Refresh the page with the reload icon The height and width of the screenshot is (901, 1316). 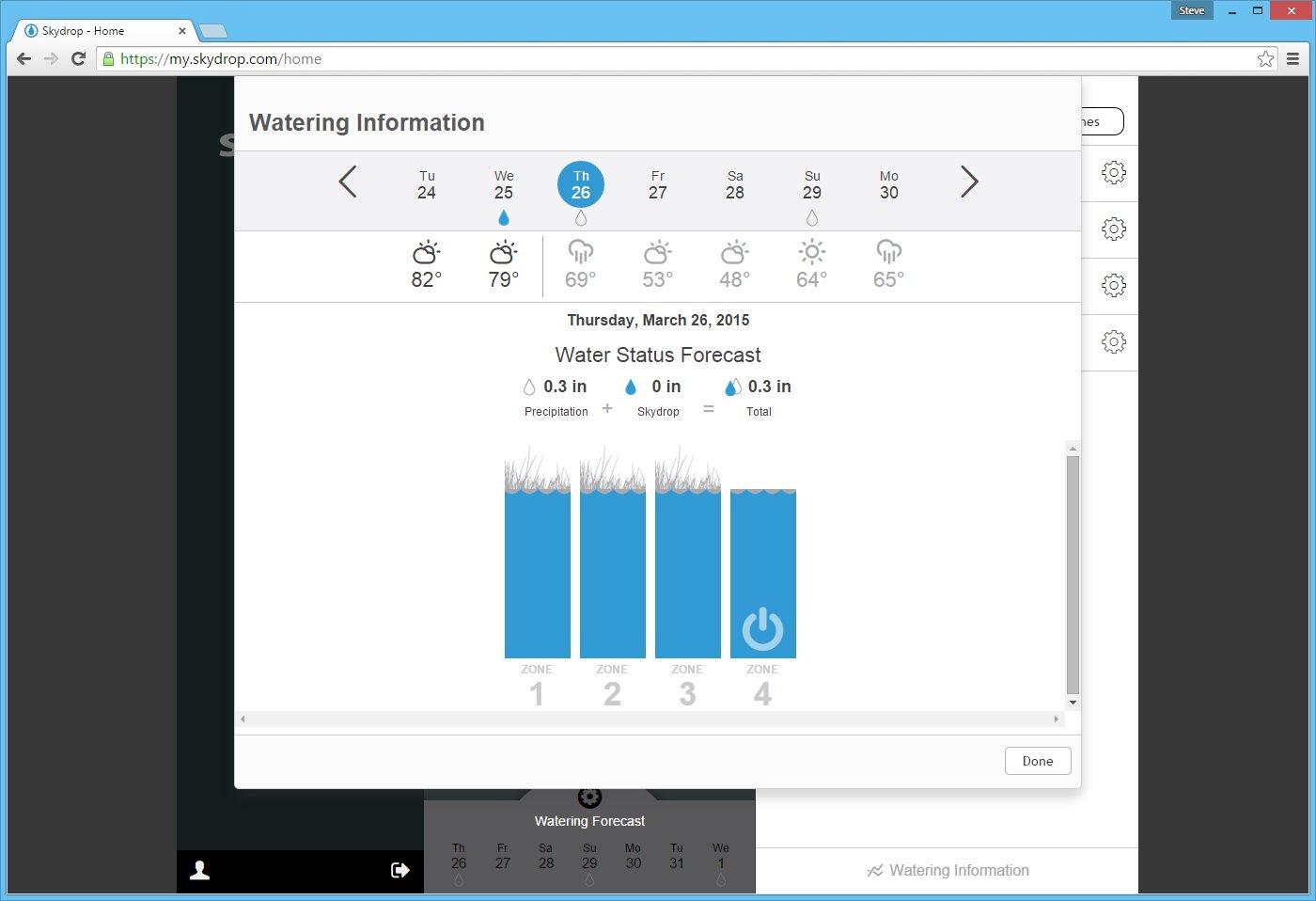tap(78, 58)
